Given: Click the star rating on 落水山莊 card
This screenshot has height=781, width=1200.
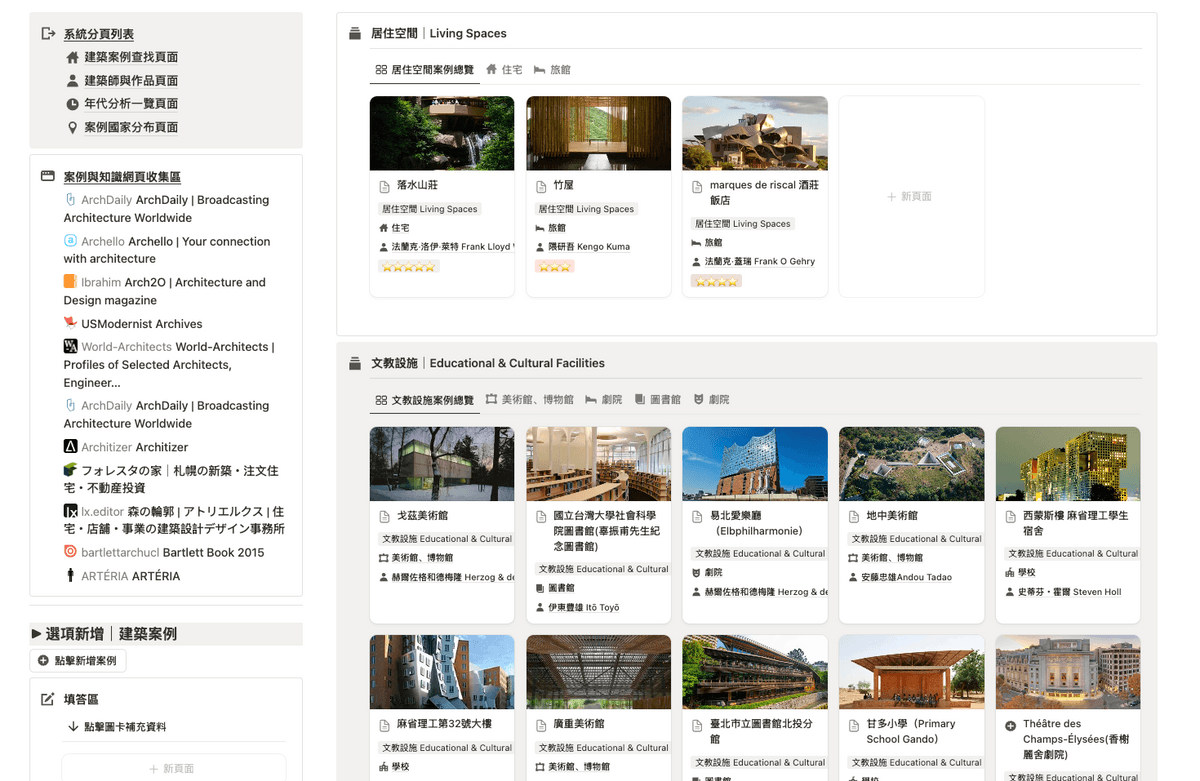Looking at the screenshot, I should pos(408,267).
